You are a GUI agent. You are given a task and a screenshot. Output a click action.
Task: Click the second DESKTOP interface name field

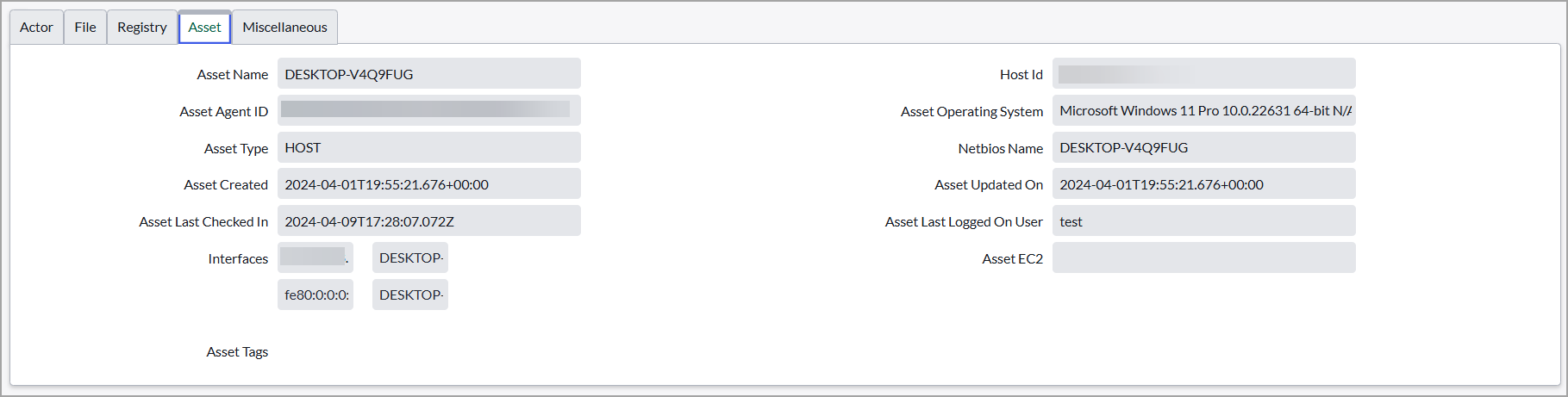coord(410,295)
